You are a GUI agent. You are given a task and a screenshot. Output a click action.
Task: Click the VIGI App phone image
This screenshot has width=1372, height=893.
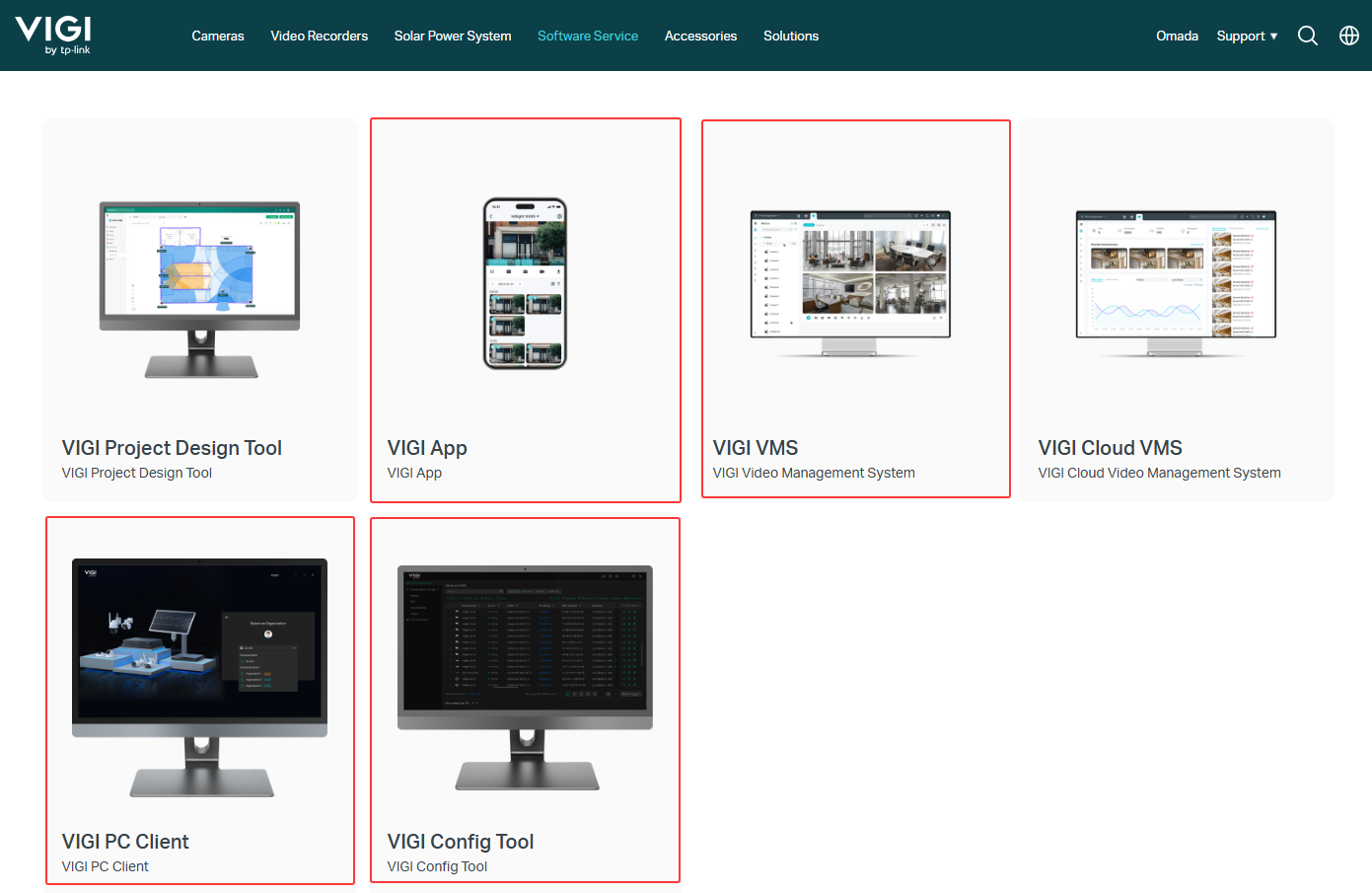click(525, 284)
